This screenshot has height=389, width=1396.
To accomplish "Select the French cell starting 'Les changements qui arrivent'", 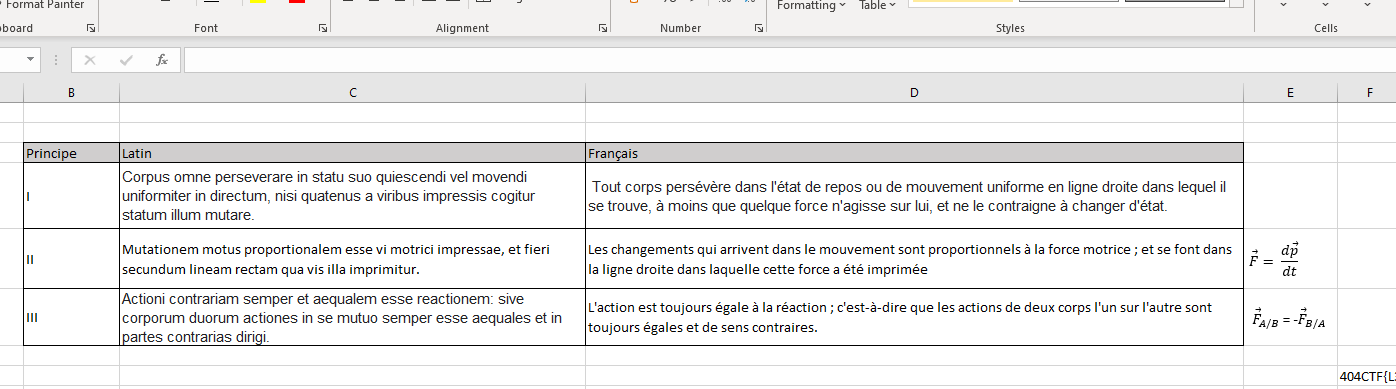I will coord(914,259).
